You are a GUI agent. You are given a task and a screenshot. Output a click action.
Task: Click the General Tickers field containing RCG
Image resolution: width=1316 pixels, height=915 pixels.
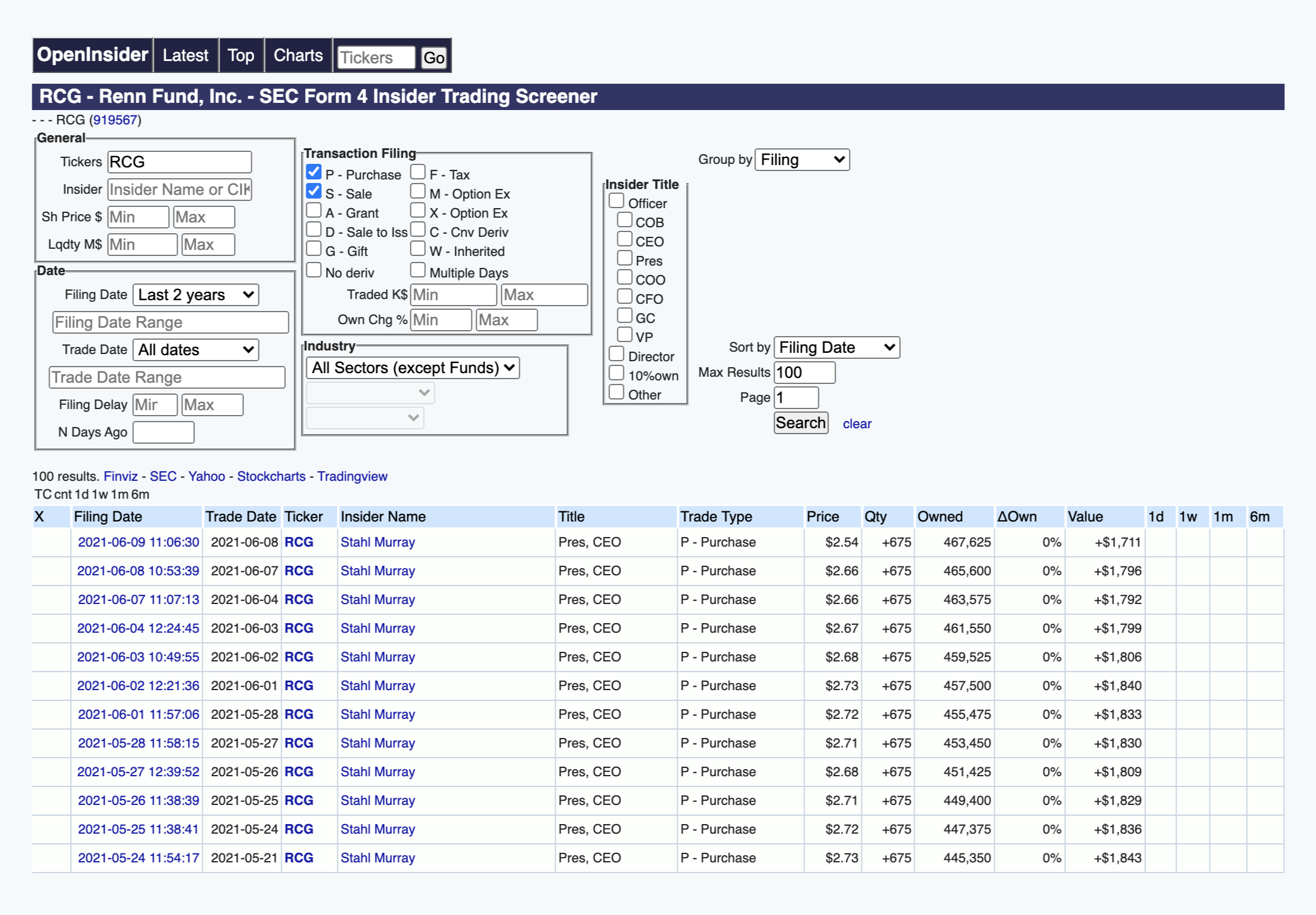pyautogui.click(x=179, y=162)
